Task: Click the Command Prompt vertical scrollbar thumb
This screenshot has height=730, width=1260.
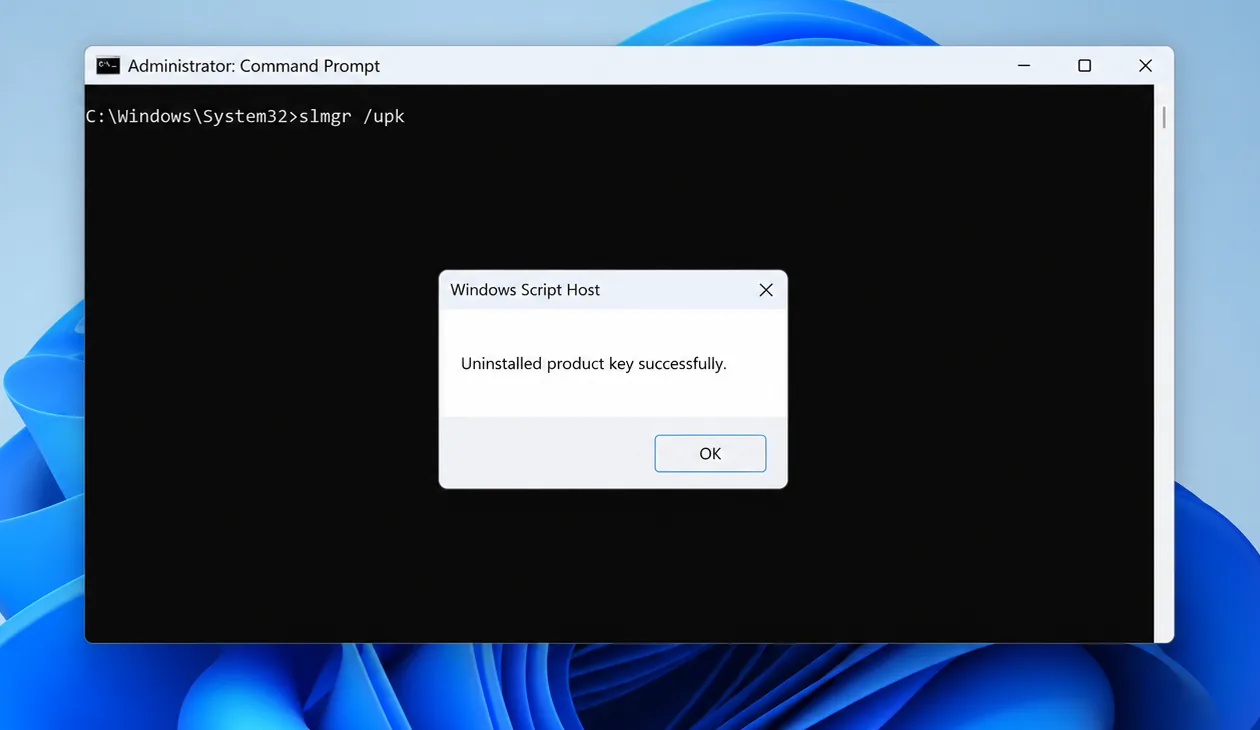Action: pyautogui.click(x=1164, y=117)
